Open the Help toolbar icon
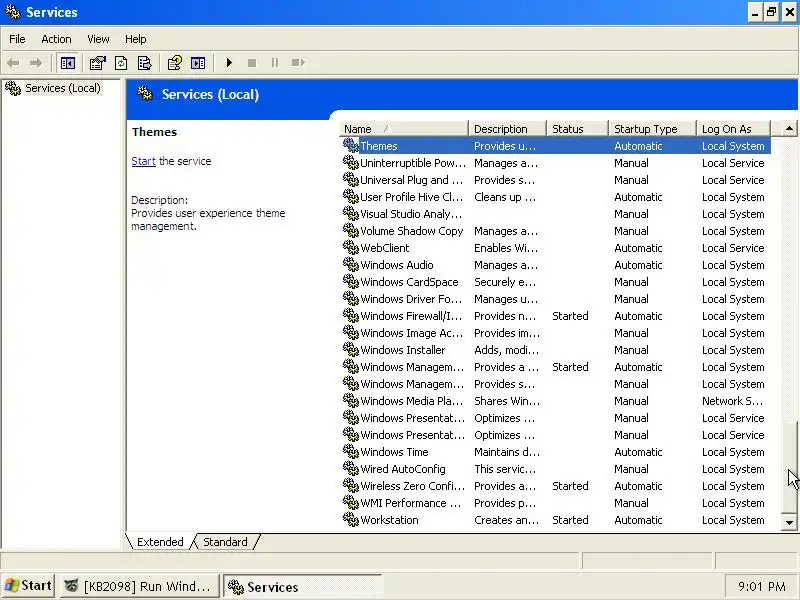The image size is (800, 600). point(174,63)
